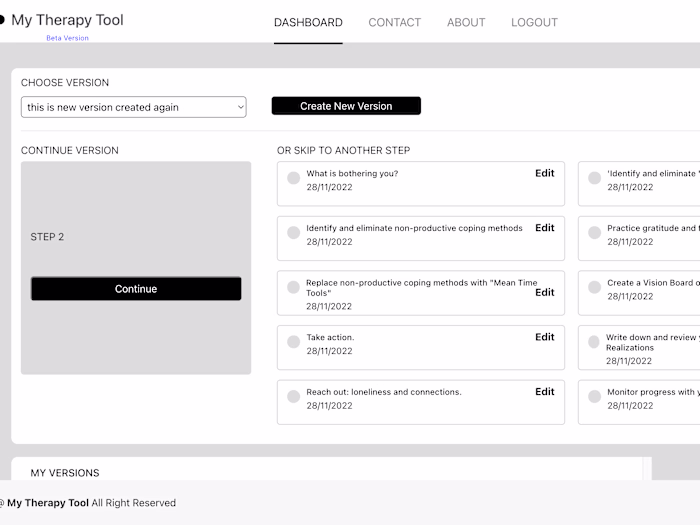700x525 pixels.
Task: Select radio beside "Identify and eliminate non-productive coping methods"
Action: coord(293,233)
